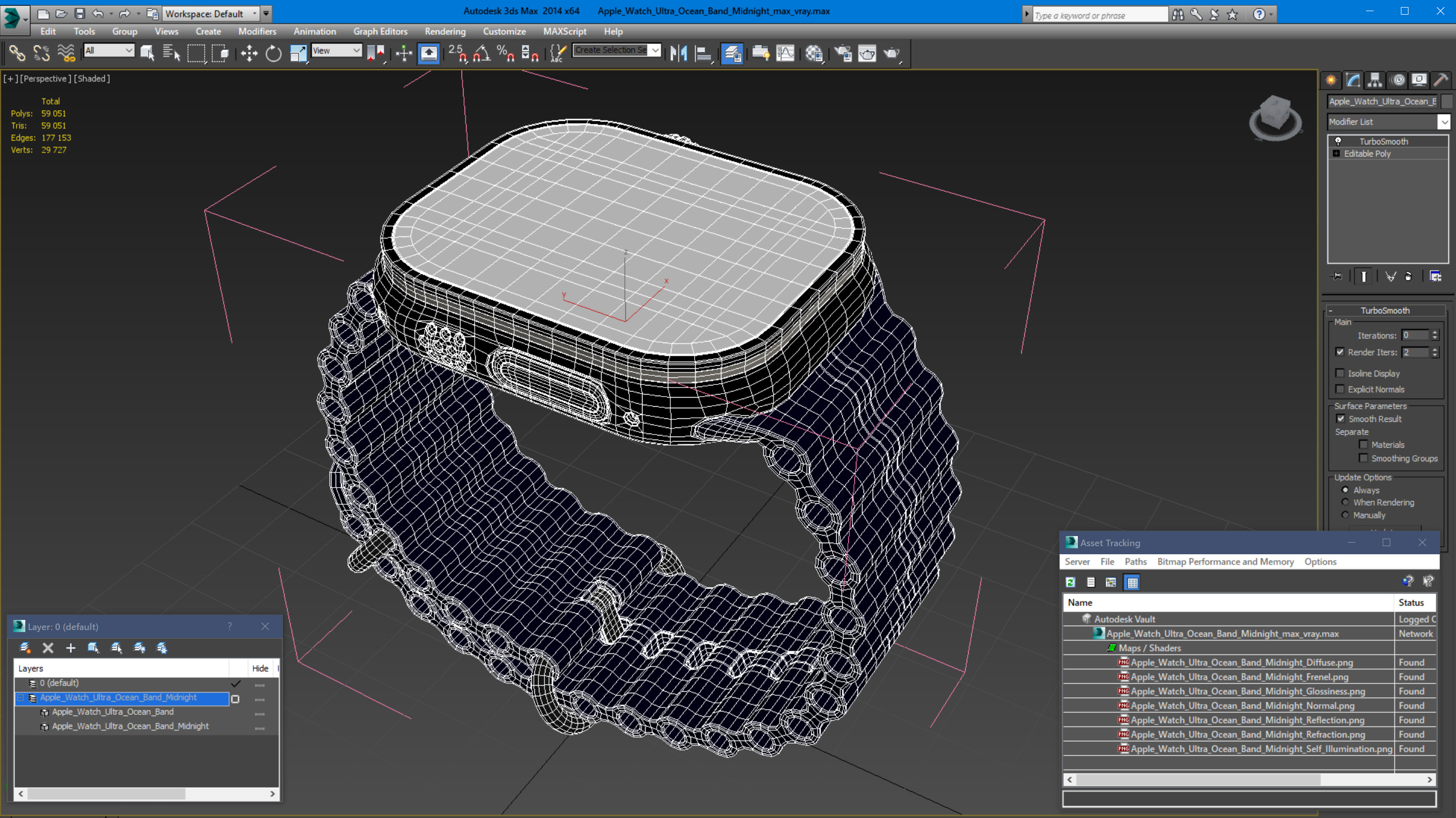
Task: Toggle Spinner Snap
Action: pos(530,53)
